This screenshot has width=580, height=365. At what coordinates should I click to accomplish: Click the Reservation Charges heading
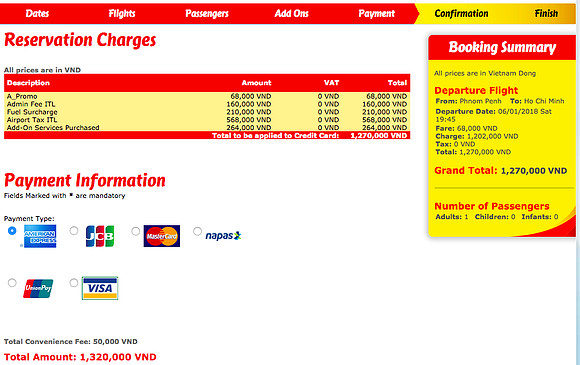80,40
